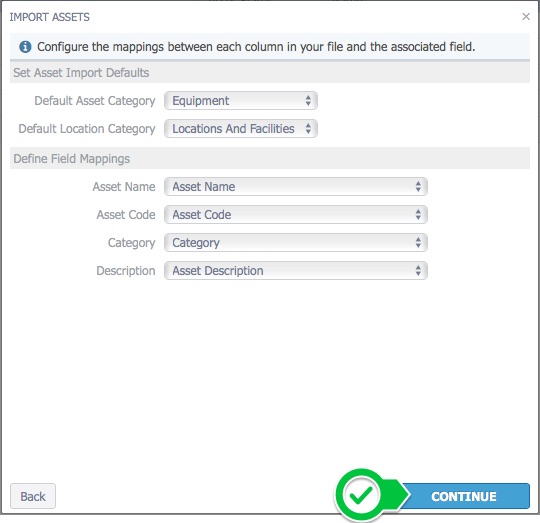
Task: Open the Description mapping dropdown
Action: pyautogui.click(x=296, y=270)
